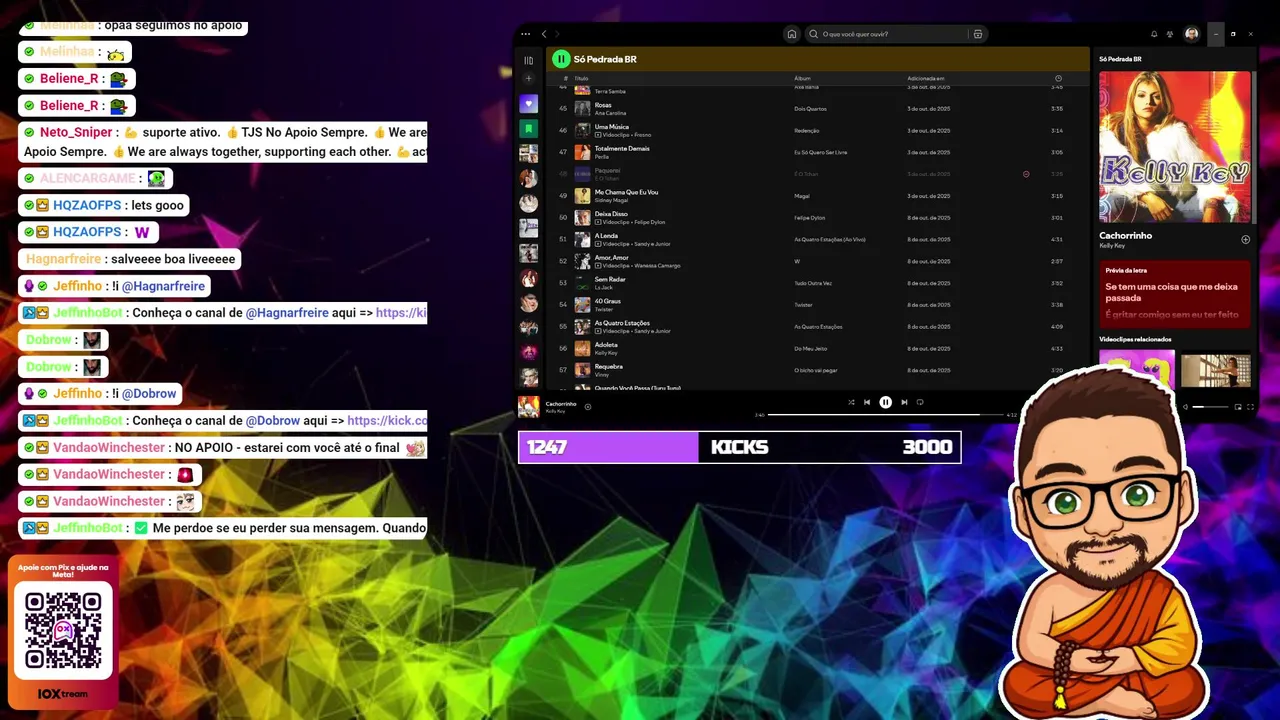1280x720 pixels.
Task: Add Cachorrinho via plus in right panel
Action: click(x=1245, y=239)
